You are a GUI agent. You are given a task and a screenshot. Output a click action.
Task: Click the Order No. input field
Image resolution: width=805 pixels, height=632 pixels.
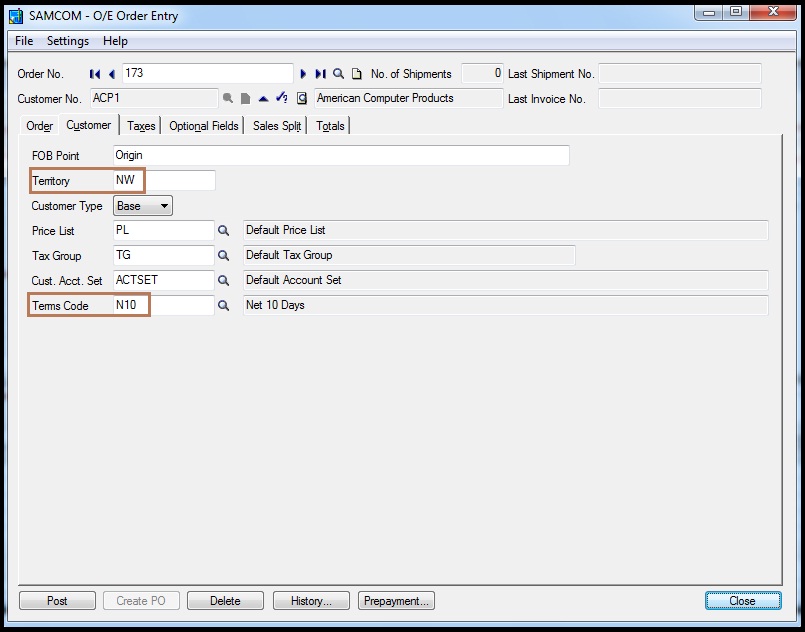pyautogui.click(x=208, y=73)
